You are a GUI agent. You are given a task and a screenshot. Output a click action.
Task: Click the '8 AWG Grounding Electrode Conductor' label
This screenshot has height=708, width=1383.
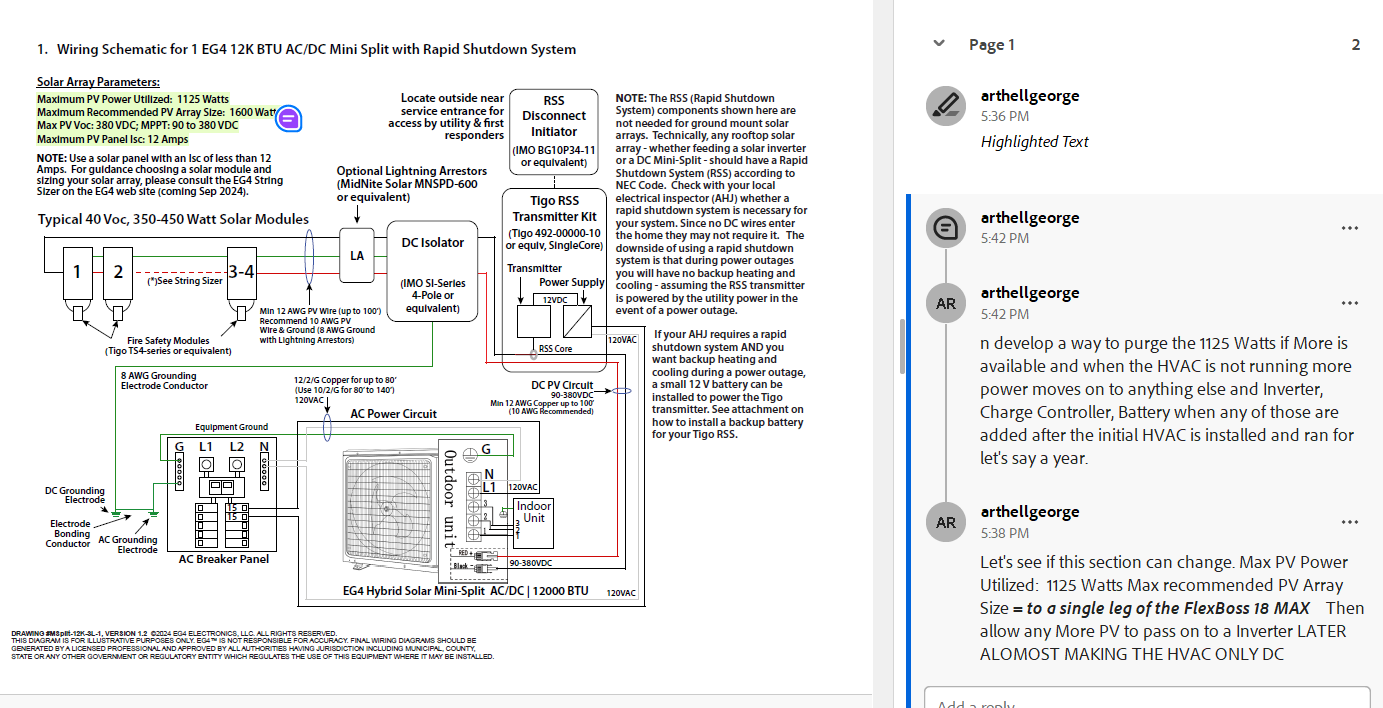click(x=164, y=381)
